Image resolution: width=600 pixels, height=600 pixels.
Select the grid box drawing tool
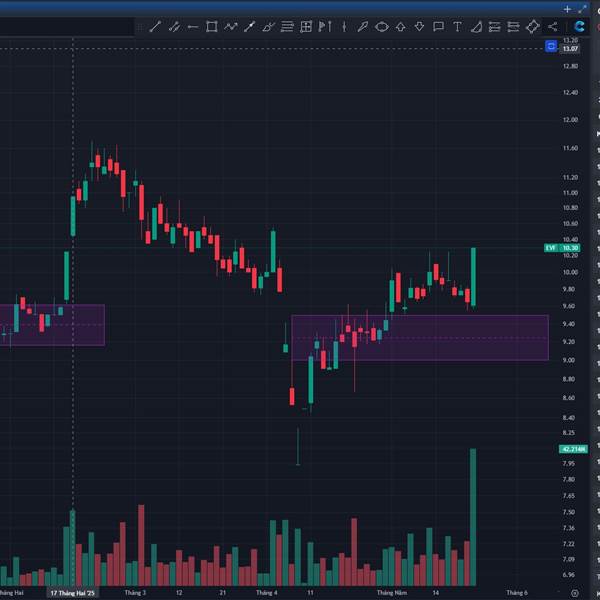306,27
